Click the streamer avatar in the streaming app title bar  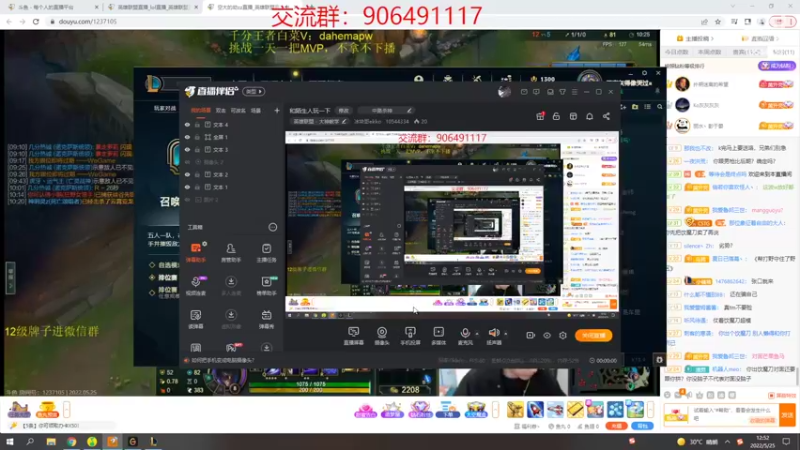pos(504,91)
